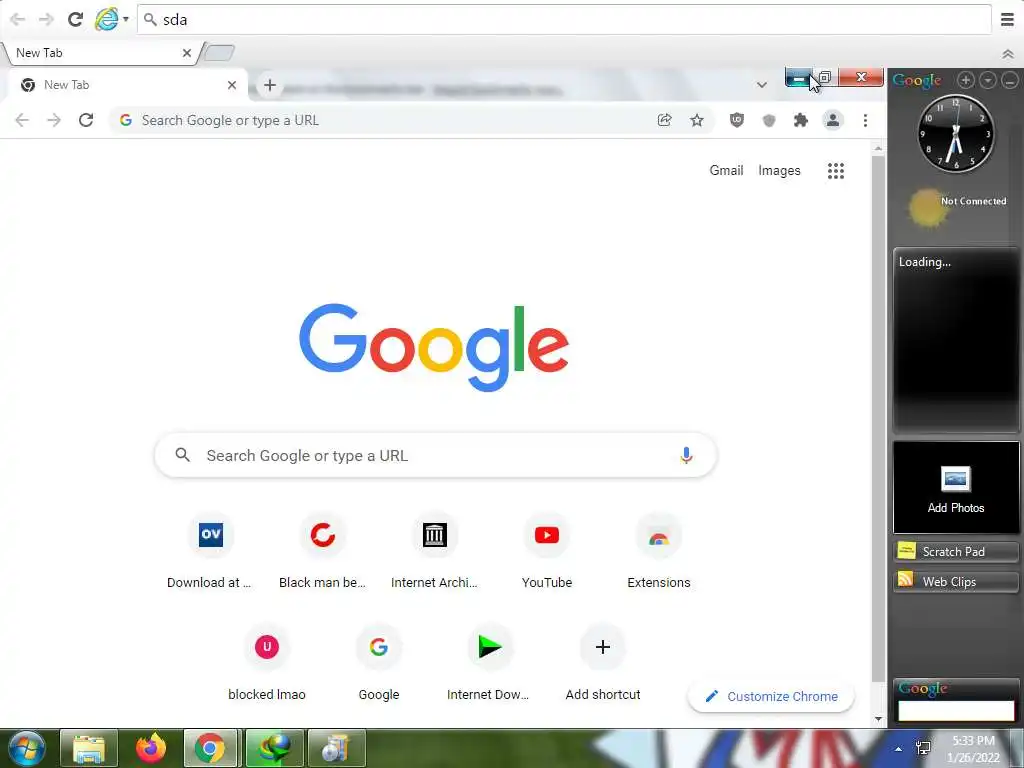Click the sidebar Google search field

pyautogui.click(x=956, y=711)
